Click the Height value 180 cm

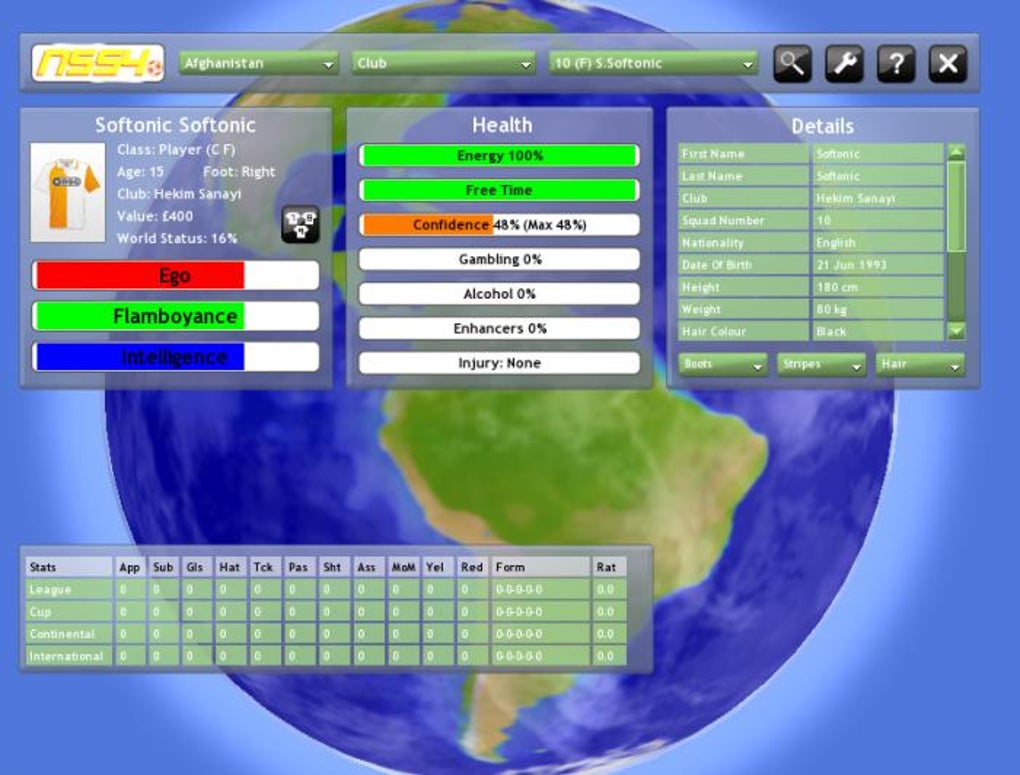[x=878, y=287]
